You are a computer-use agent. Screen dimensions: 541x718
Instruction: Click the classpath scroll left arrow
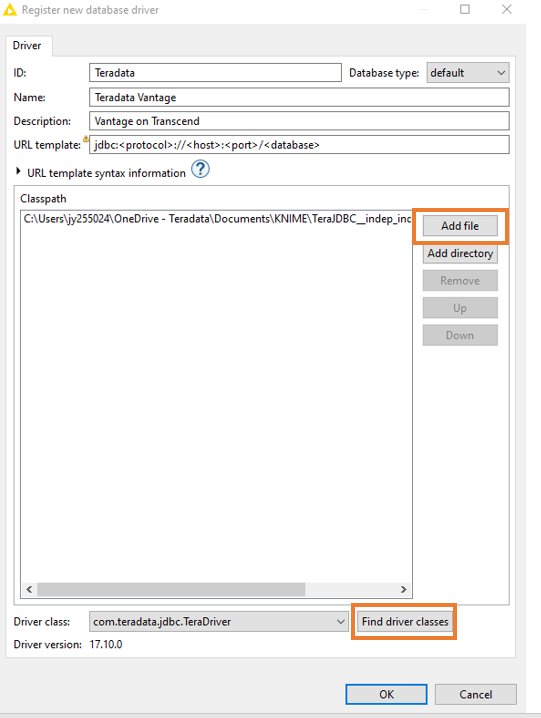pos(29,589)
